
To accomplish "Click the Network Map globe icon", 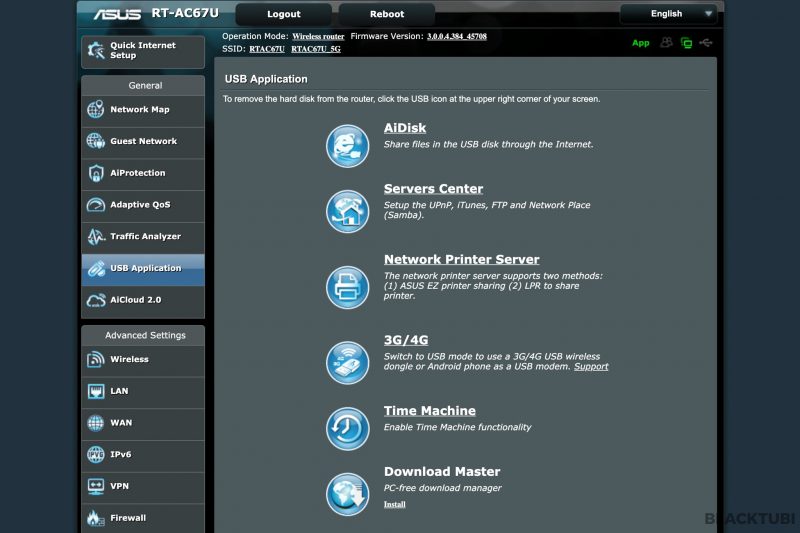I will (95, 109).
